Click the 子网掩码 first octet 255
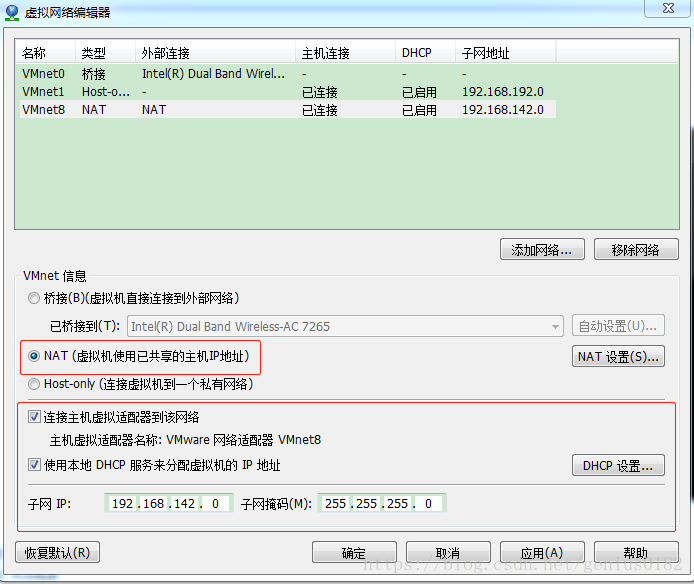The height and width of the screenshot is (584, 694). [x=335, y=503]
